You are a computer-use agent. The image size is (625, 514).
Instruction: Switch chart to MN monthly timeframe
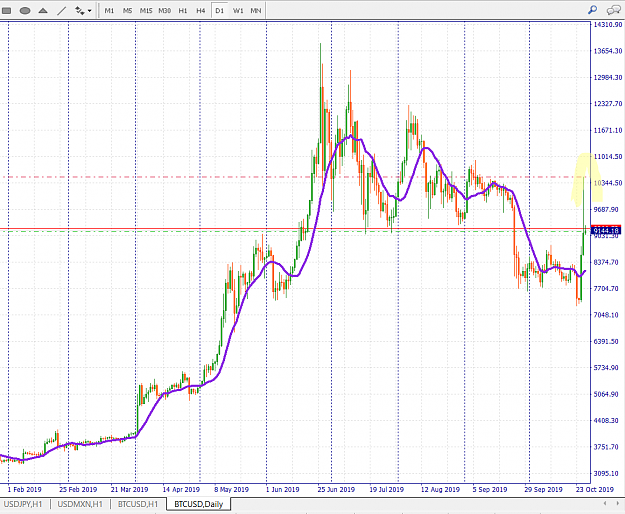pyautogui.click(x=256, y=11)
